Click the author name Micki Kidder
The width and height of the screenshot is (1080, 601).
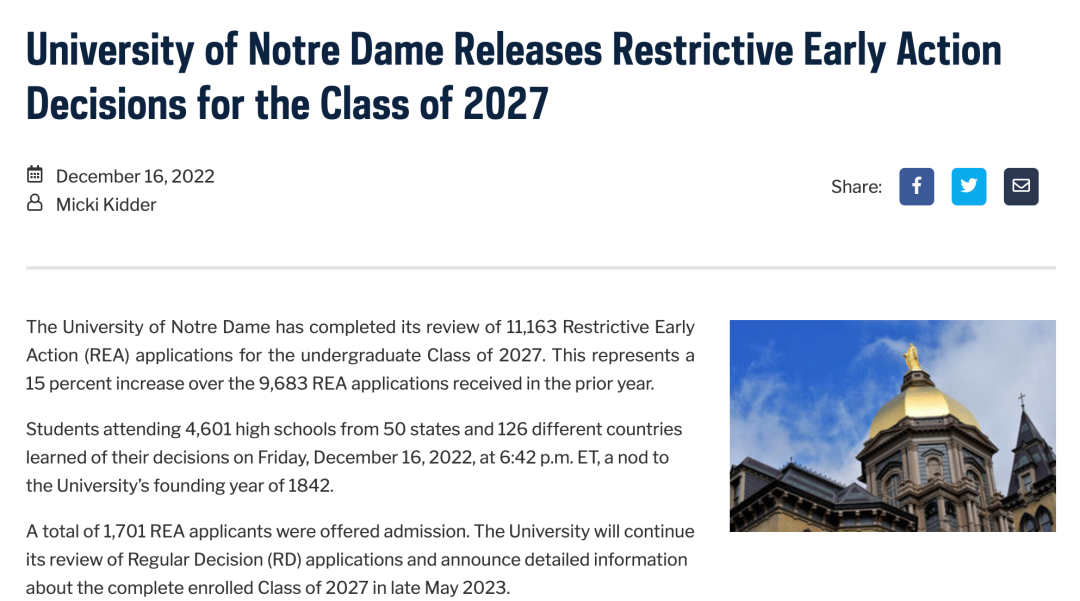coord(106,204)
